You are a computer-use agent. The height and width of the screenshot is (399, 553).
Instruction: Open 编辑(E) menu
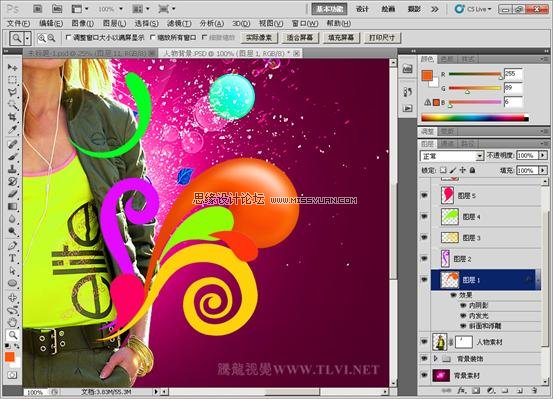pyautogui.click(x=51, y=23)
